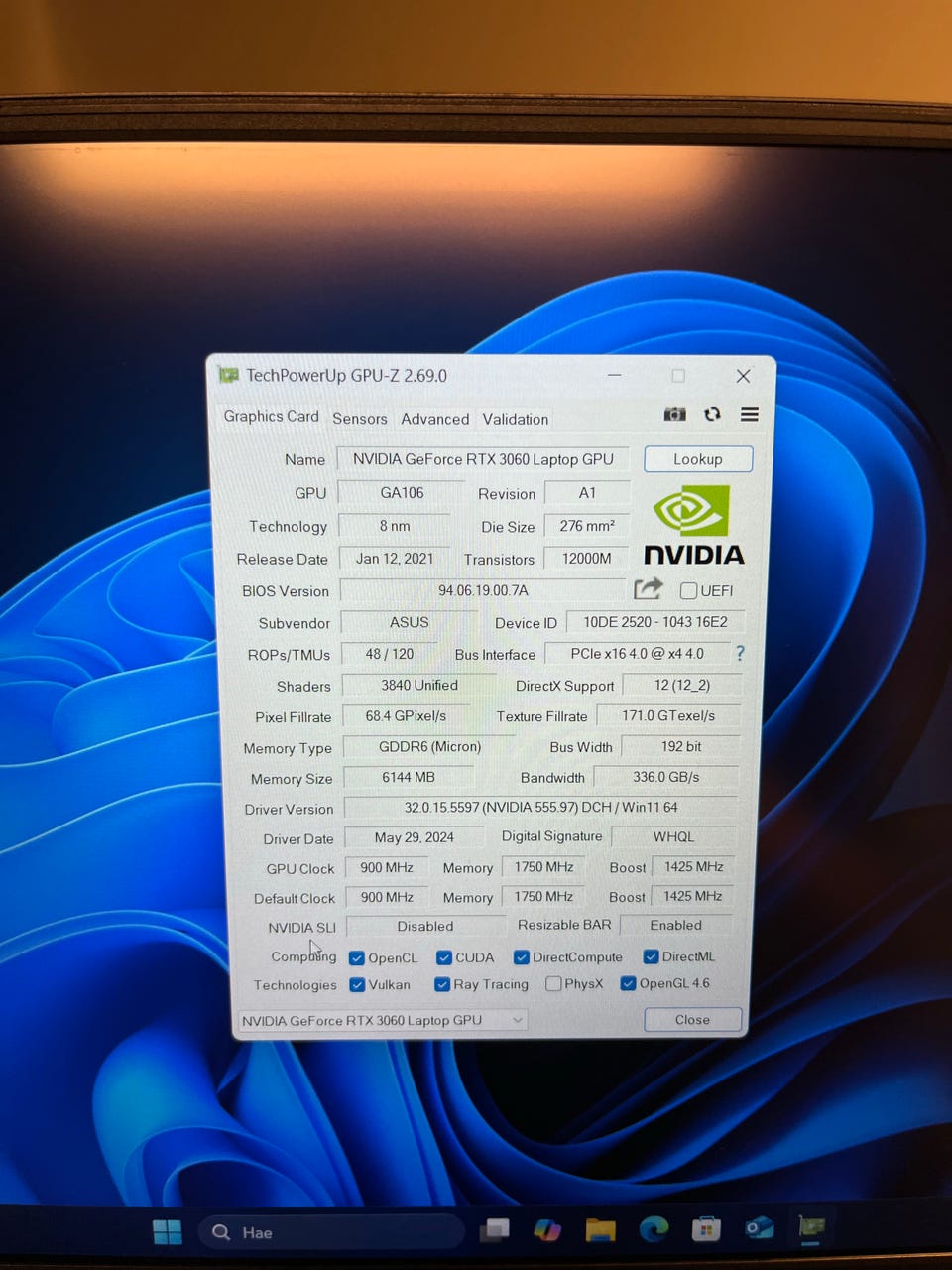Open the GPU-Z hamburger menu
Screen dimensions: 952x1270
pyautogui.click(x=750, y=414)
